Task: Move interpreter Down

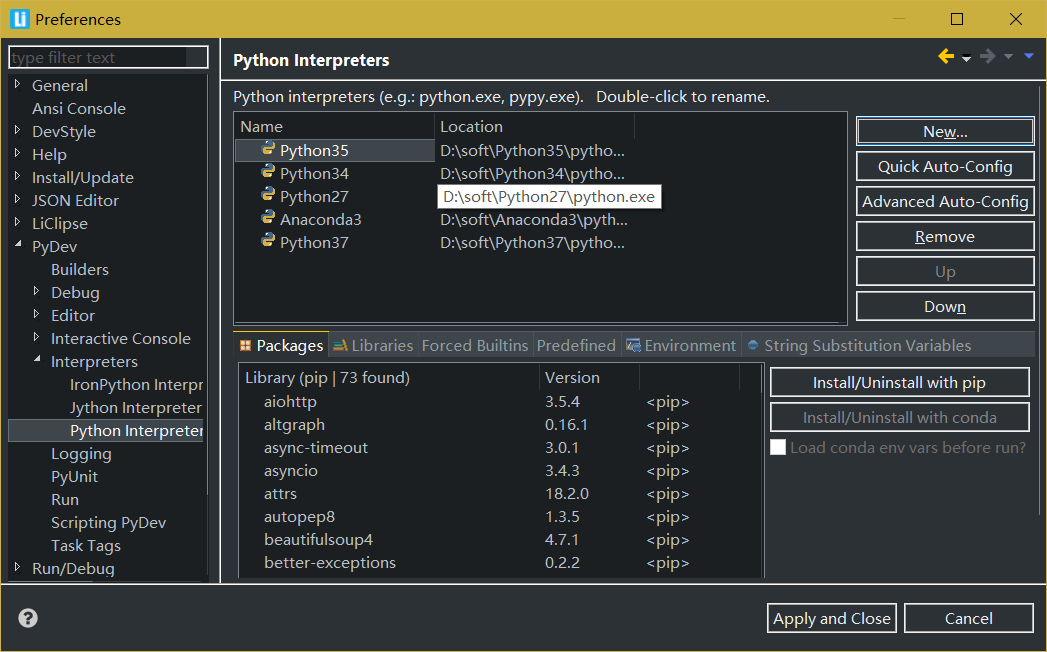Action: [945, 307]
